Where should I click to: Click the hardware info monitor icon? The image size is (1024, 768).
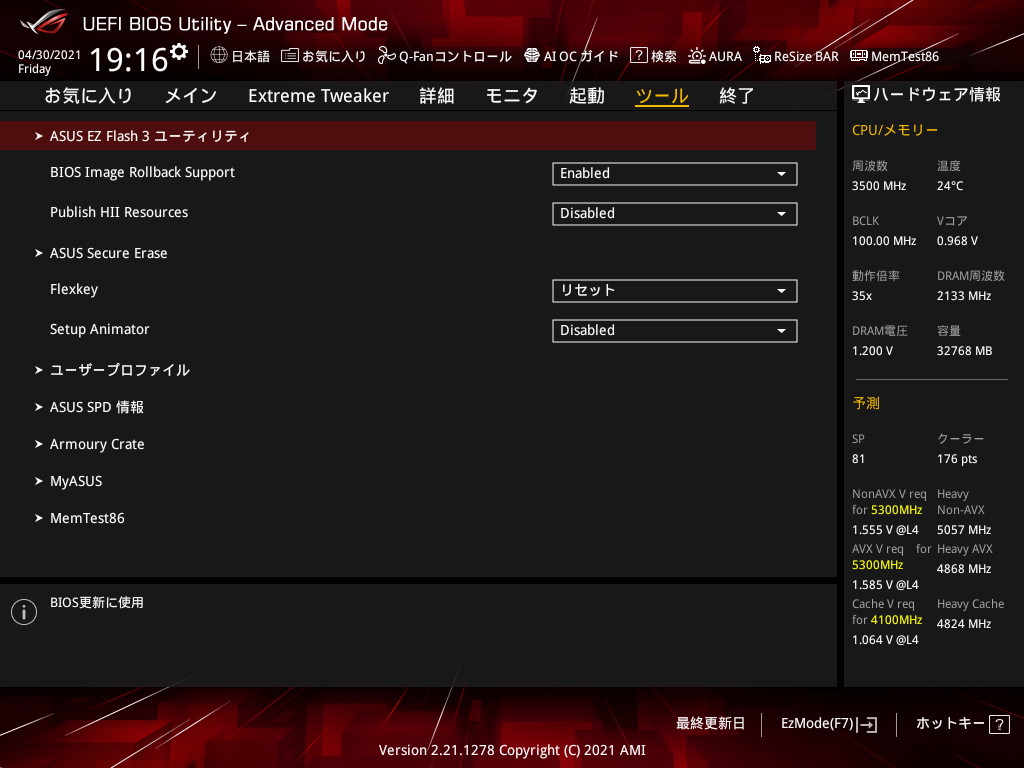[861, 95]
